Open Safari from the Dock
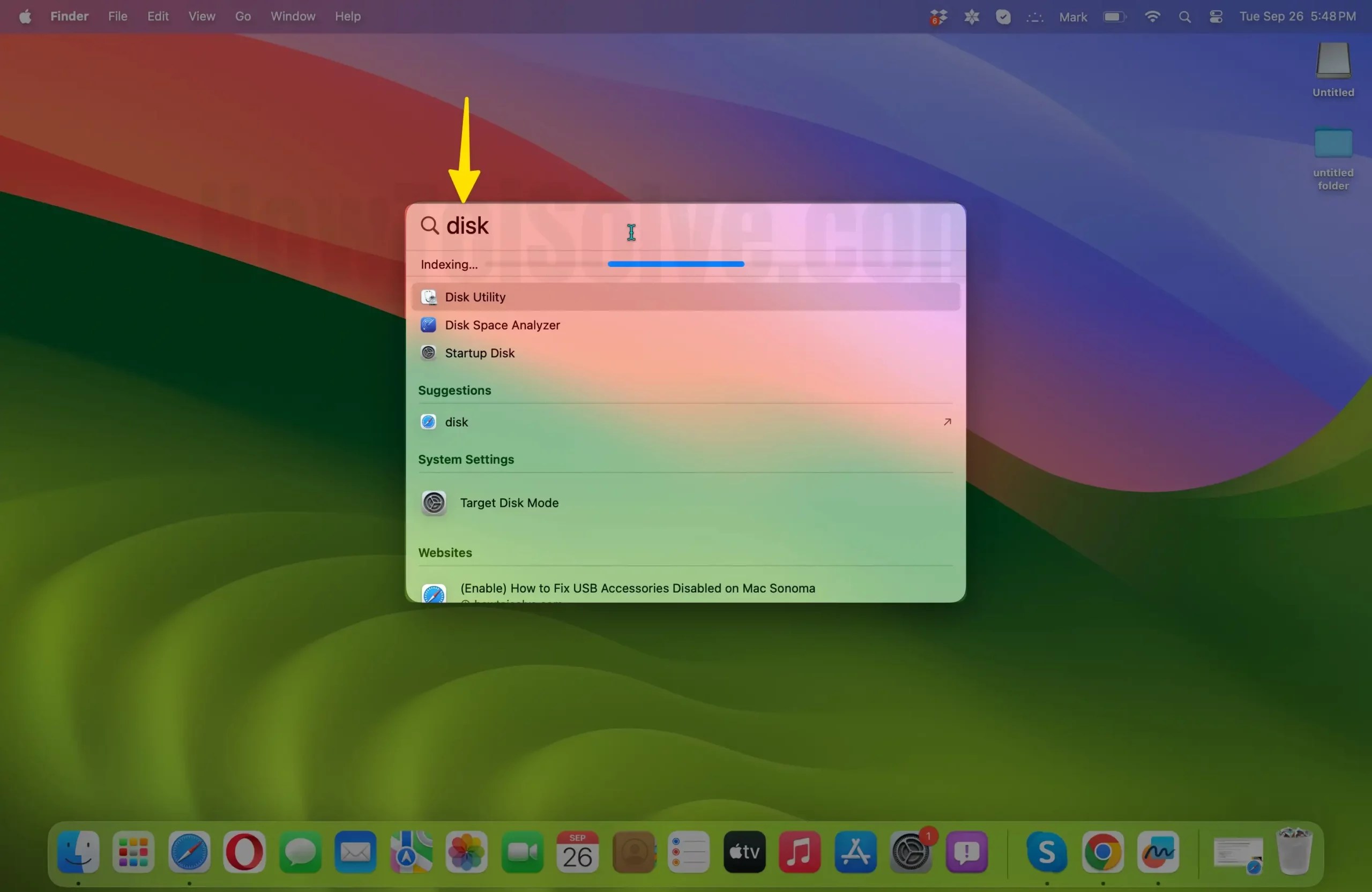 (x=190, y=853)
